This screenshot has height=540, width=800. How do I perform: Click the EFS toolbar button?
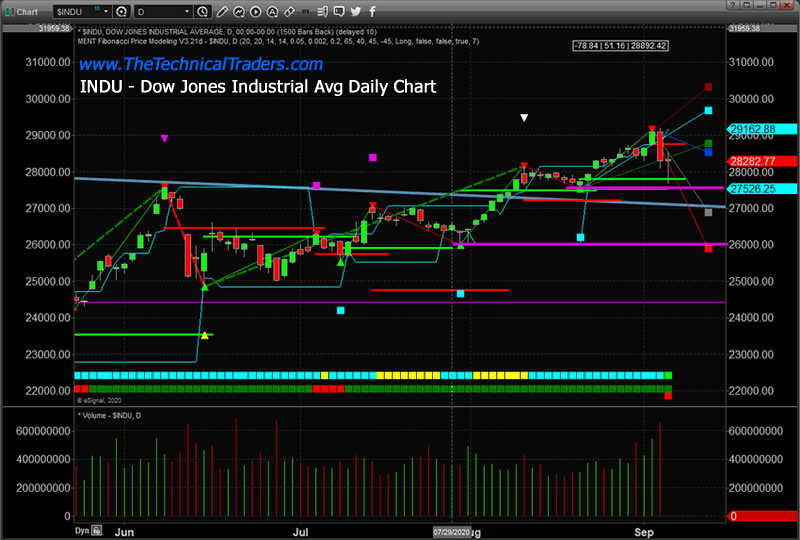305,11
